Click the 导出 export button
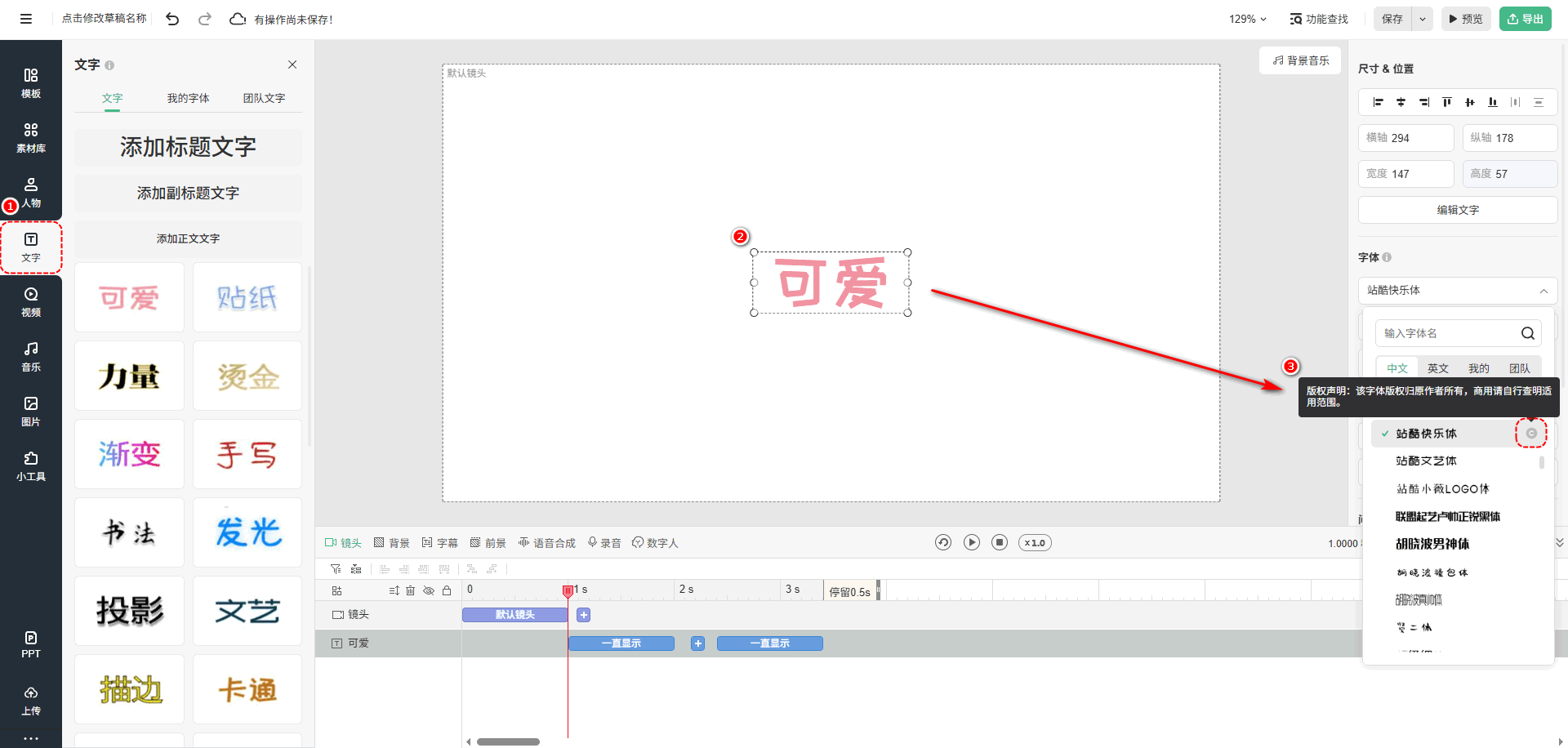This screenshot has width=1568, height=748. 1525,19
